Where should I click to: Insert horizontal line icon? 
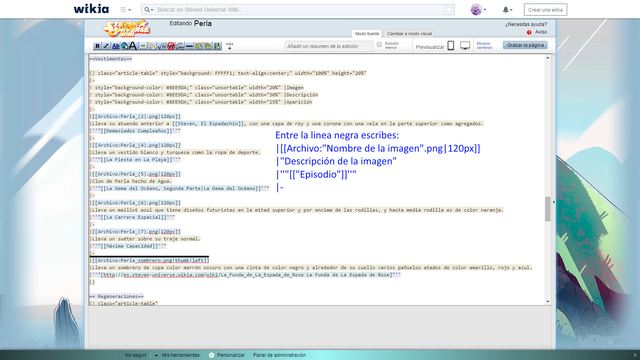pos(189,46)
